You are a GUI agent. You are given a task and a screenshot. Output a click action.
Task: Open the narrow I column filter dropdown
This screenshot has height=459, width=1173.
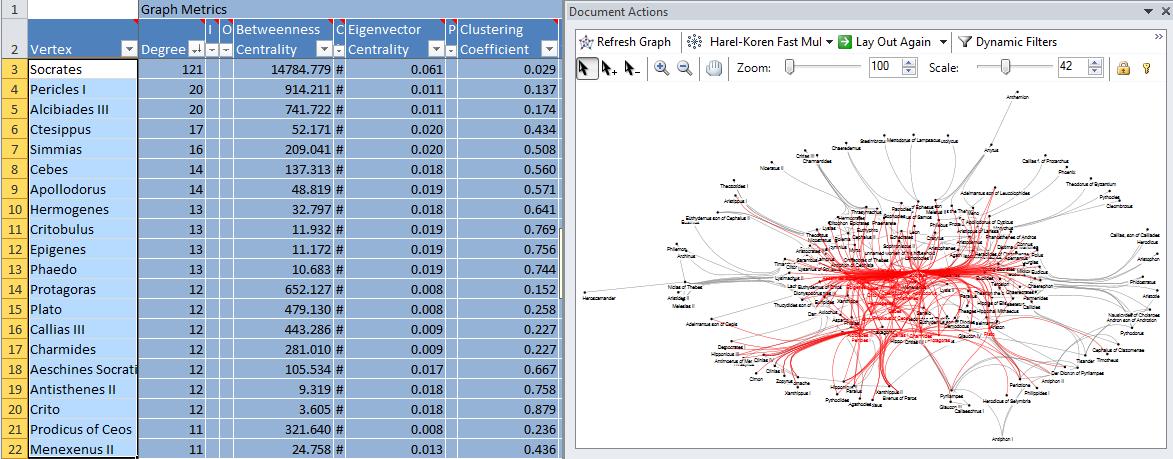[212, 49]
